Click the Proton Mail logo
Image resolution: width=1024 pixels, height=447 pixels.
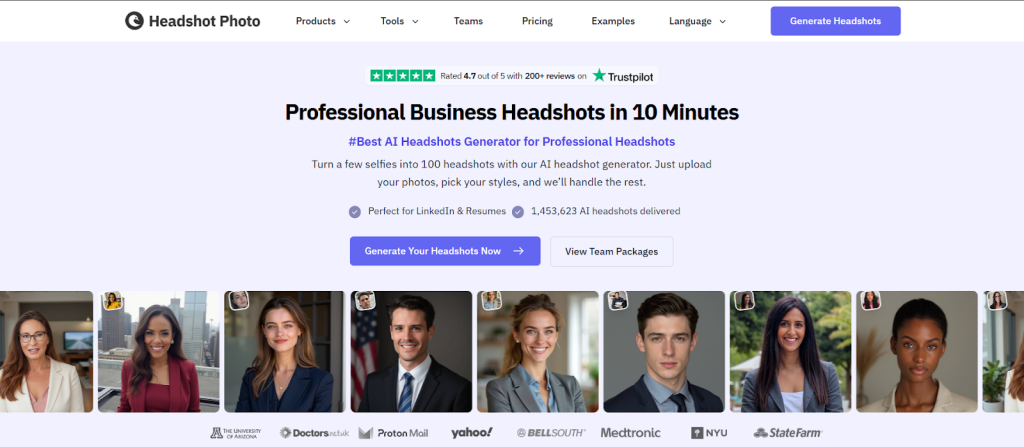click(393, 433)
